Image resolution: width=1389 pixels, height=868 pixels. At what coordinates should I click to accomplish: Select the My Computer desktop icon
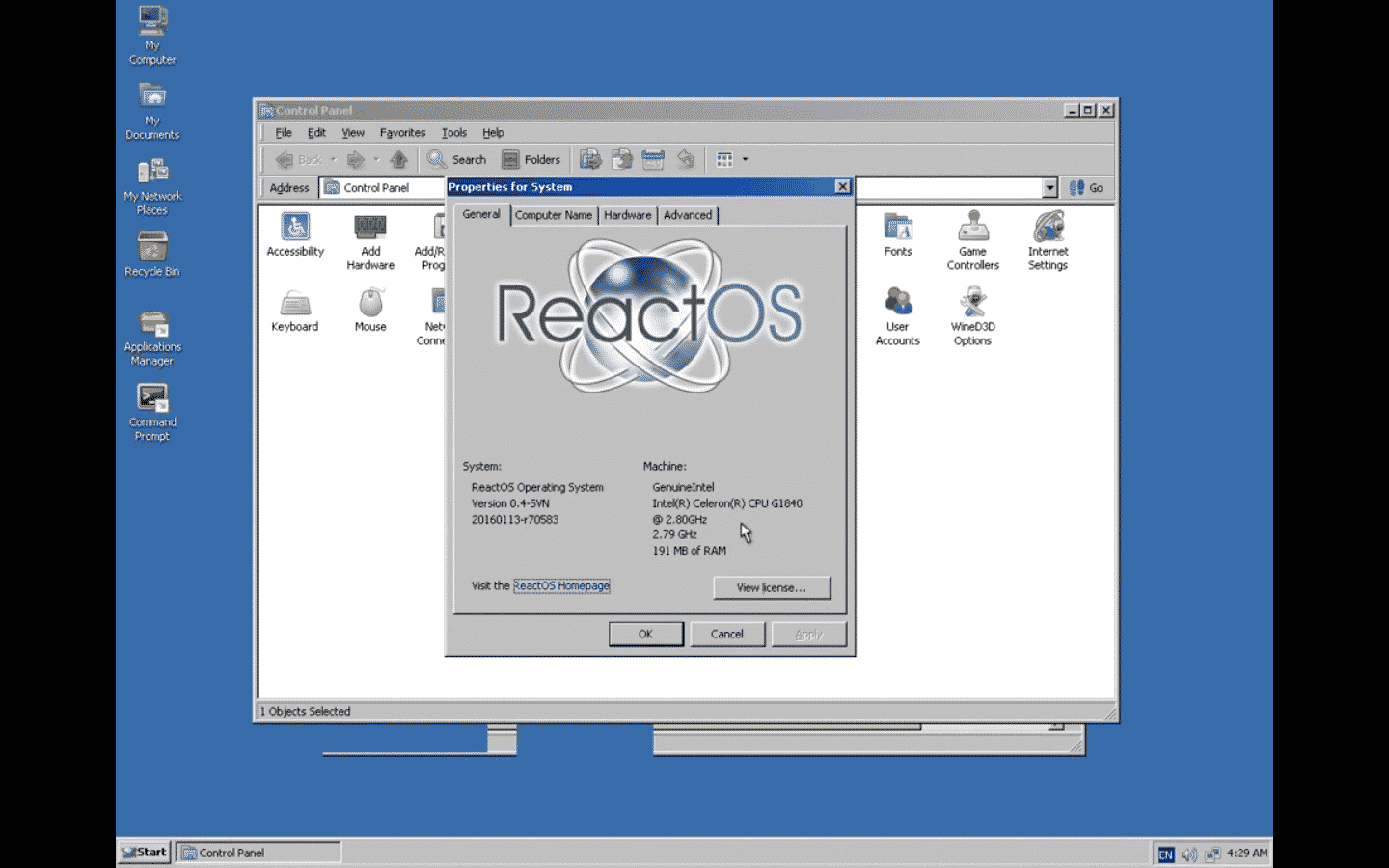click(152, 36)
